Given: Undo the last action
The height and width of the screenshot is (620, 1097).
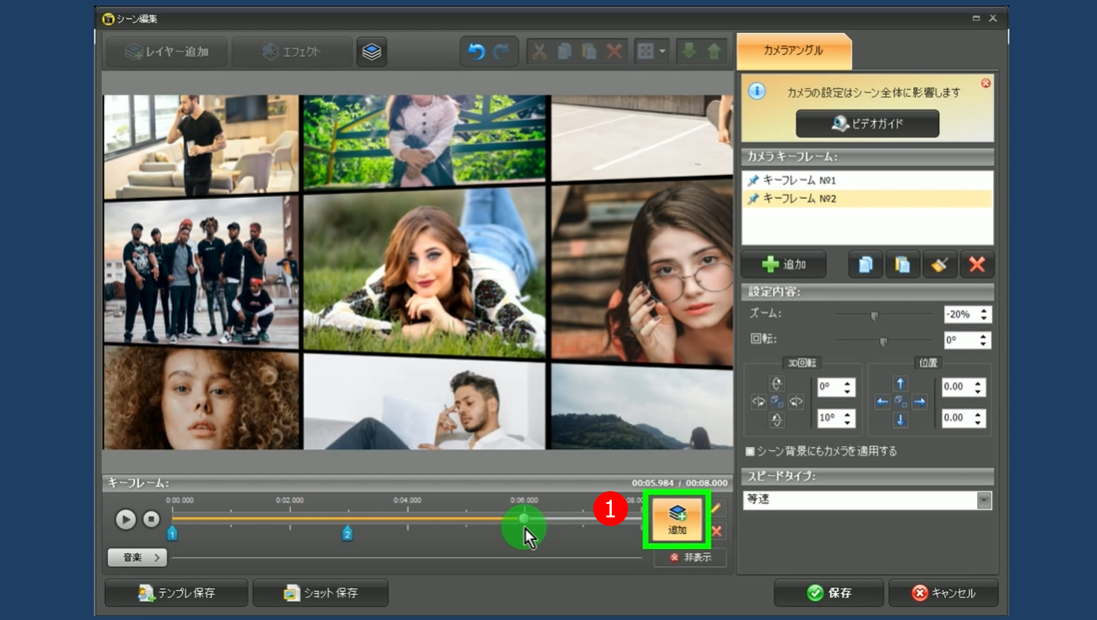Looking at the screenshot, I should (477, 52).
